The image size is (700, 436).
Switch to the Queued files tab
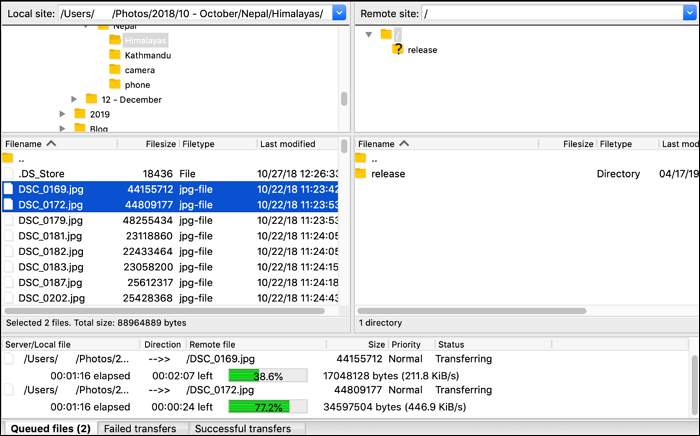pos(50,428)
